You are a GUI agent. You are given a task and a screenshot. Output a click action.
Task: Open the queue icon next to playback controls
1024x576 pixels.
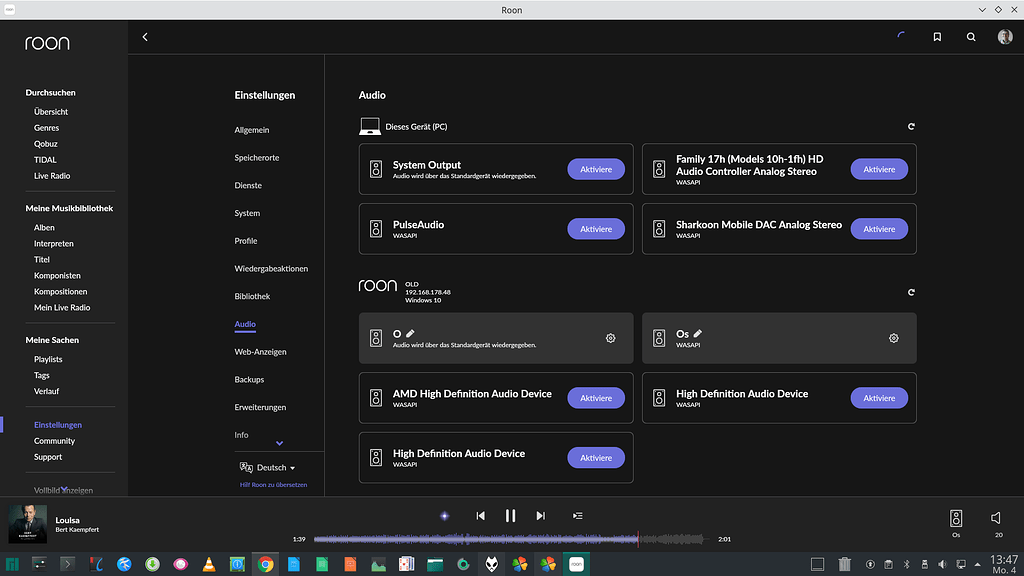tap(577, 516)
